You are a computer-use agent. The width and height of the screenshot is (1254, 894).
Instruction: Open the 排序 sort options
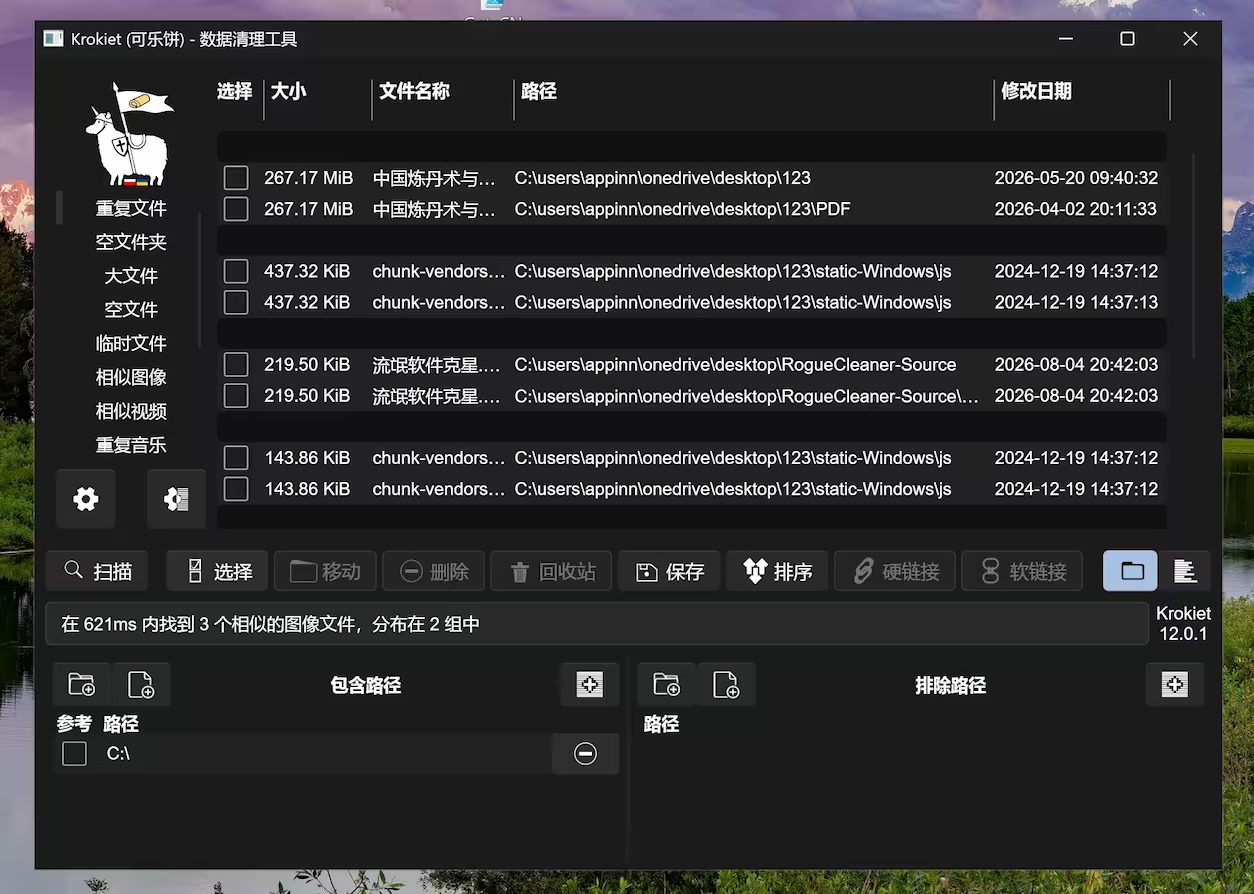777,572
